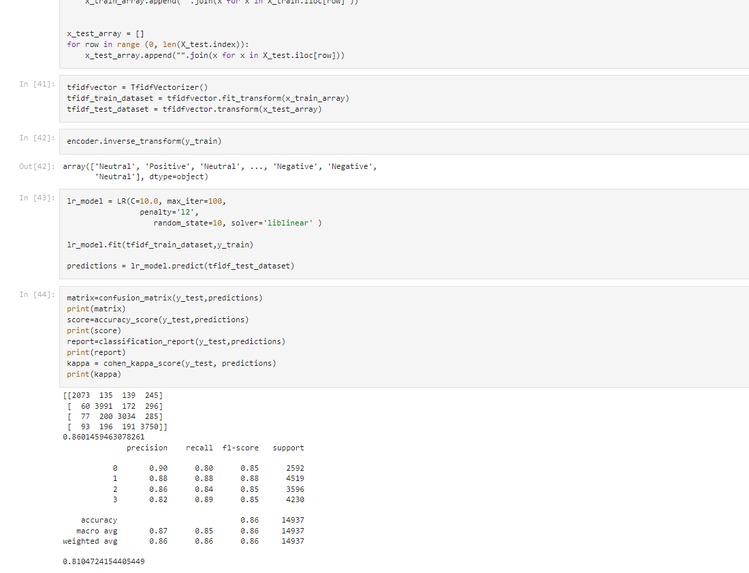
Task: Click the support value 4519 for class 1
Action: (295, 478)
